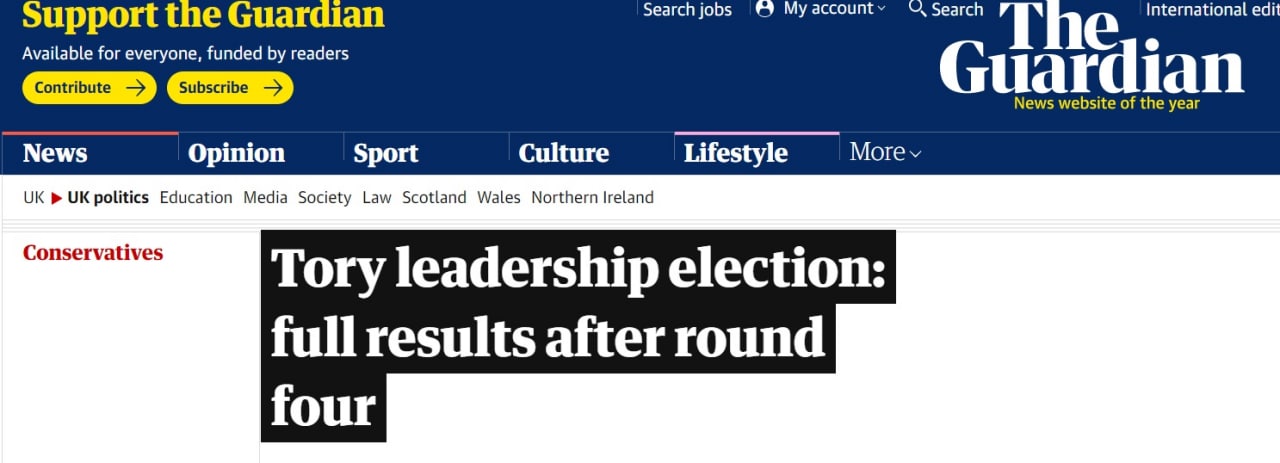
Task: Navigate to the Education subsection
Action: click(196, 198)
